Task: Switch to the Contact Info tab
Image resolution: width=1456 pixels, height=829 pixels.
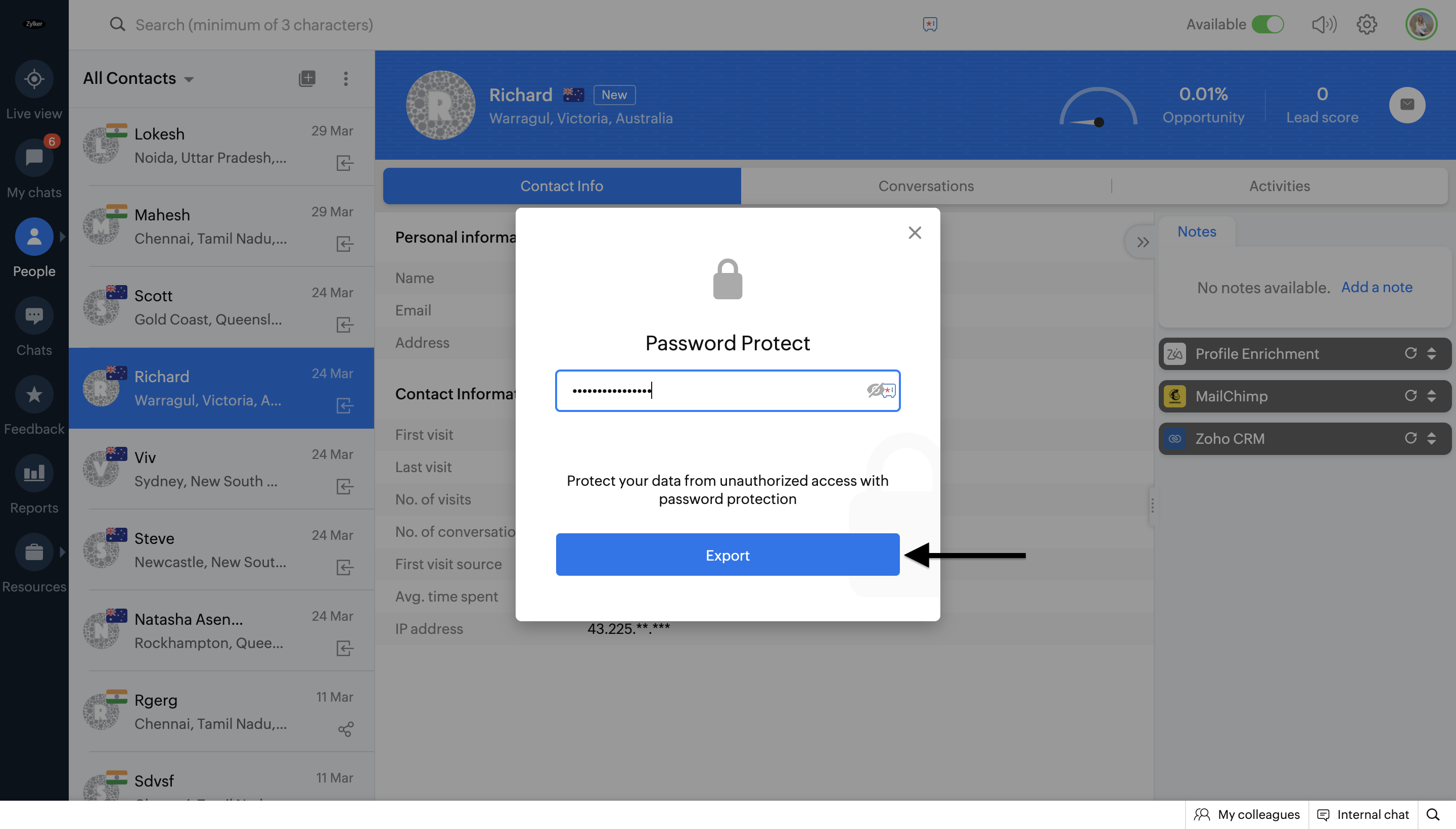Action: (x=562, y=186)
